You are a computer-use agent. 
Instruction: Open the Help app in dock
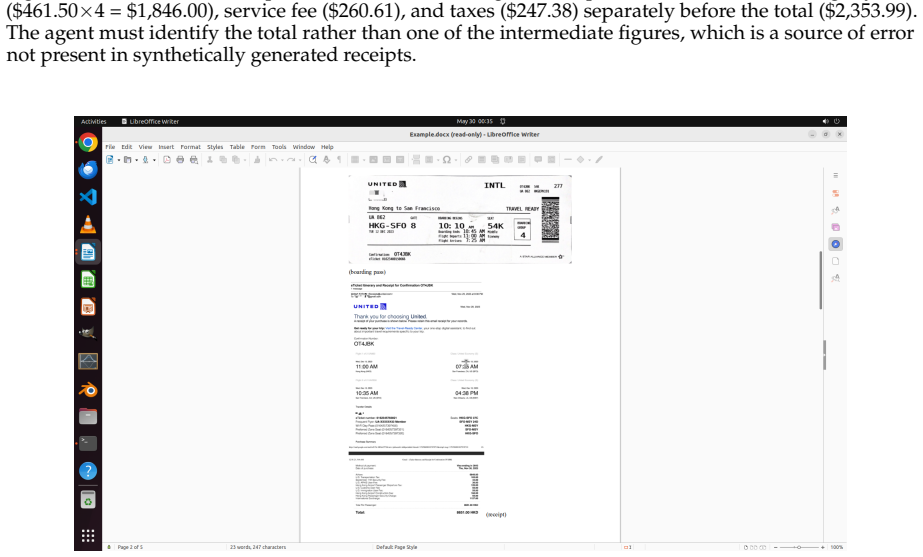[88, 471]
